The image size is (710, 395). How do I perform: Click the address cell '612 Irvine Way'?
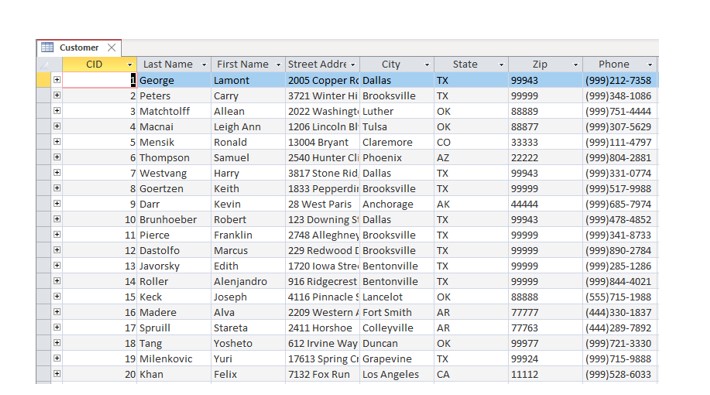[x=322, y=343]
